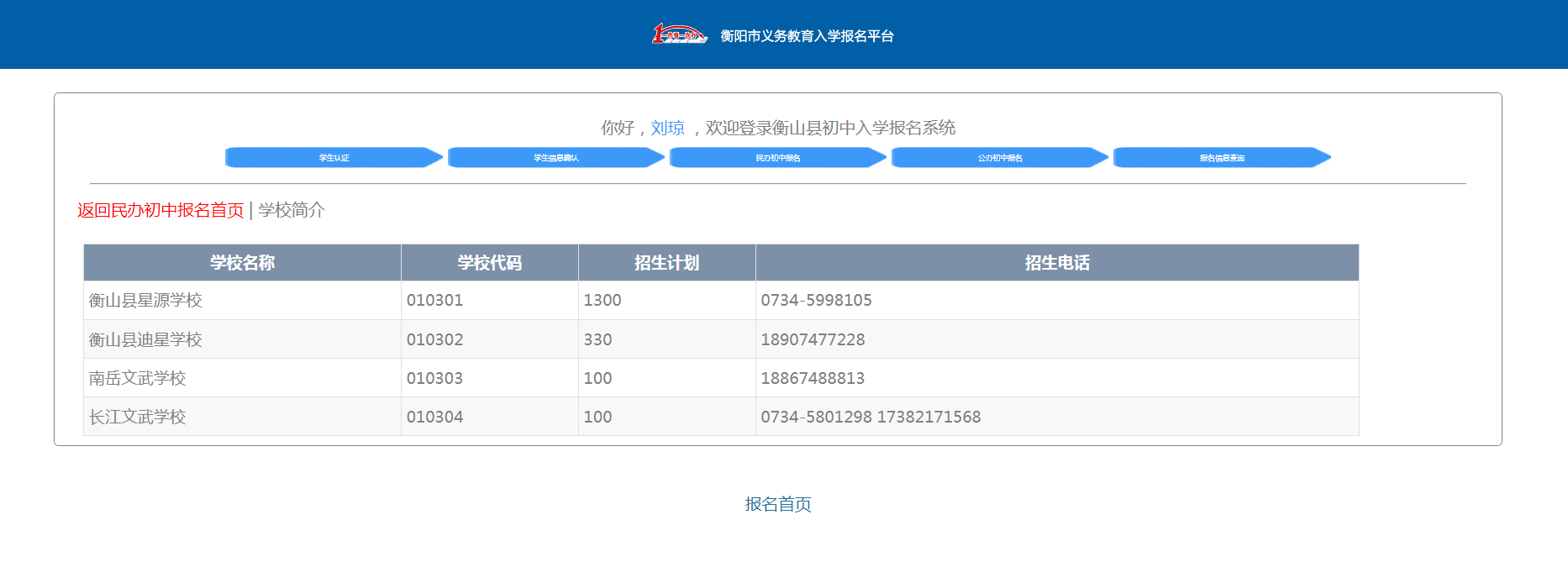The image size is (1568, 562).
Task: Switch to the 民办初中报名 step
Action: (777, 158)
